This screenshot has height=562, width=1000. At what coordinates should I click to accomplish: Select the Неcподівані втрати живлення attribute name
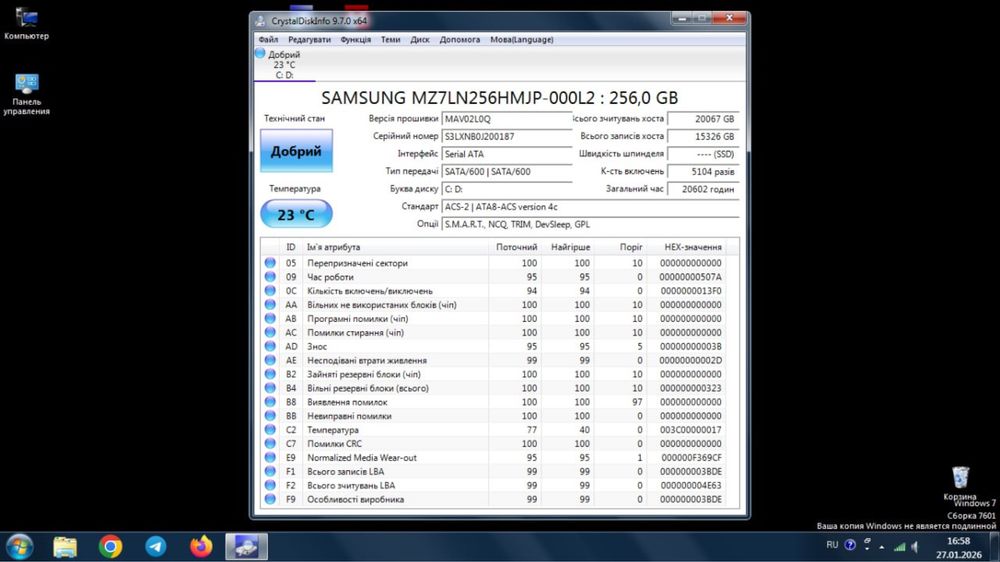[367, 360]
